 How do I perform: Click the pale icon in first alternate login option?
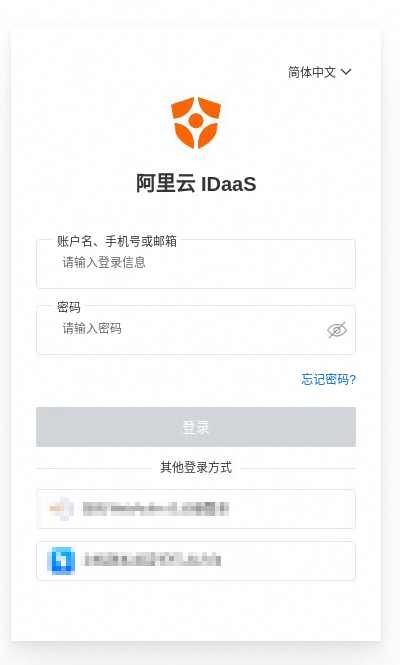pos(62,509)
